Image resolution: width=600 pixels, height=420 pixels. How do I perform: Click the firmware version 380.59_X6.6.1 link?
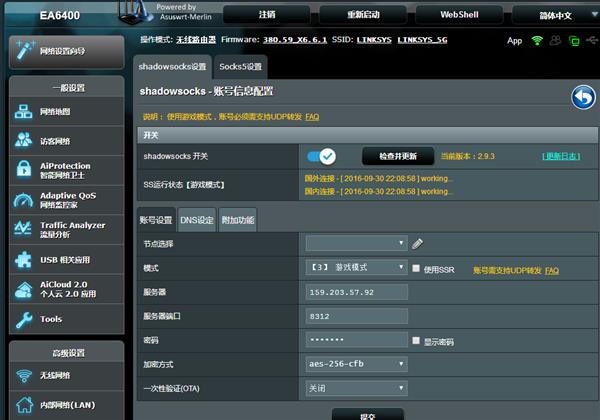tap(295, 40)
